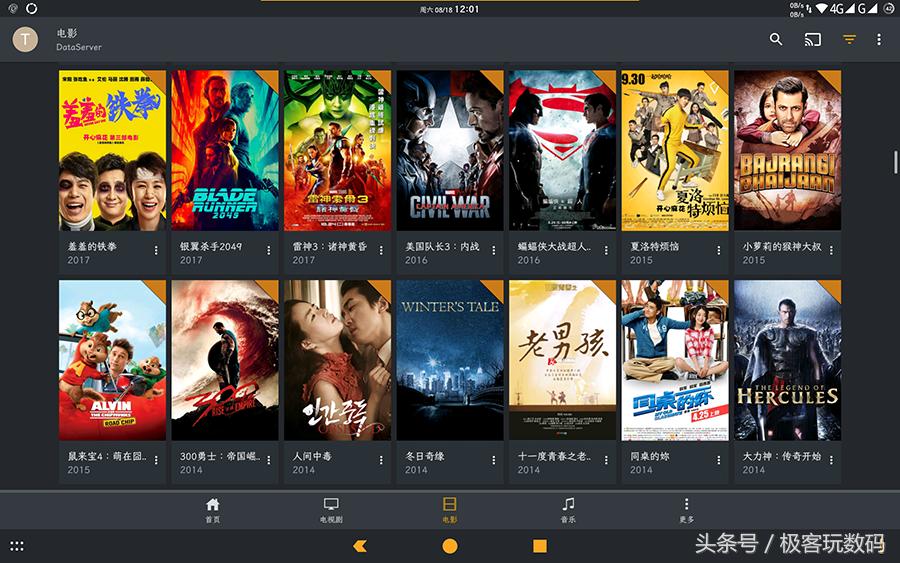Open the 羞羞的铁拳 poster
The height and width of the screenshot is (563, 900).
112,150
